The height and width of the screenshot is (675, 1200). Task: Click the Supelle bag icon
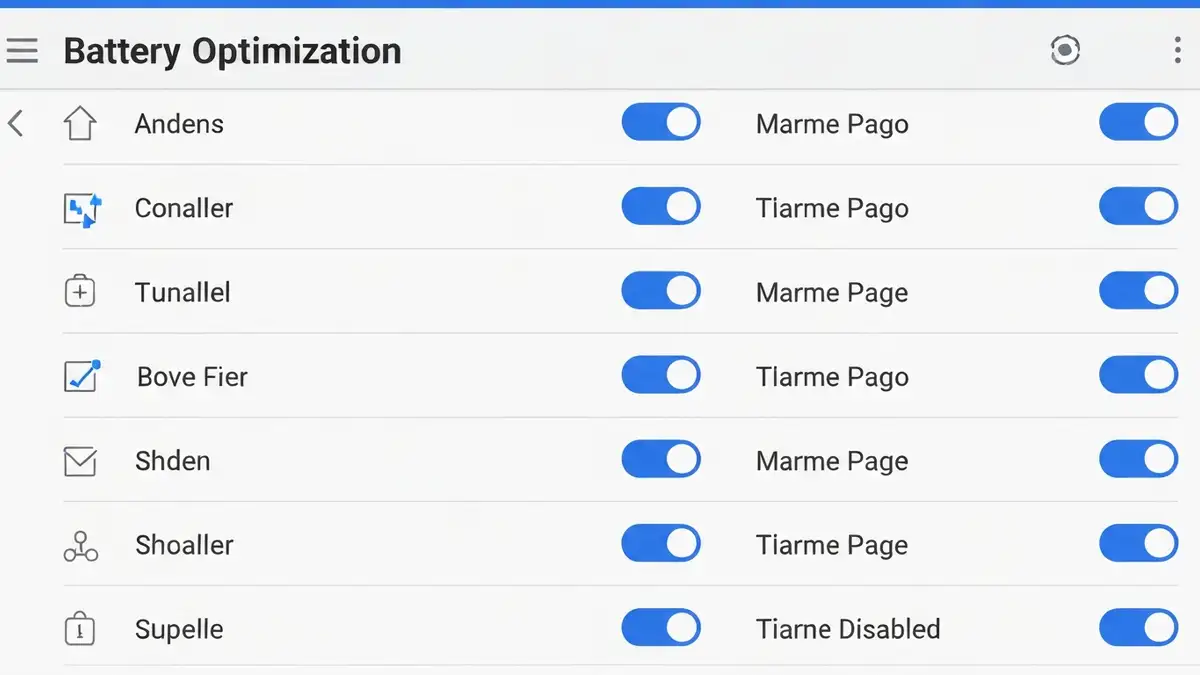coord(80,629)
